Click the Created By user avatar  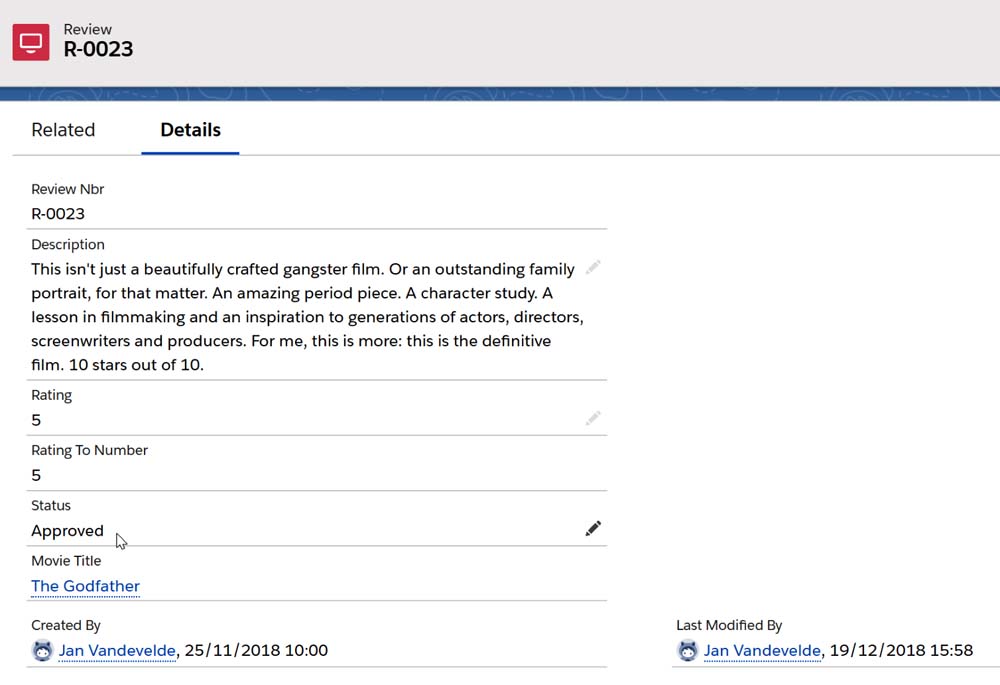tap(42, 651)
